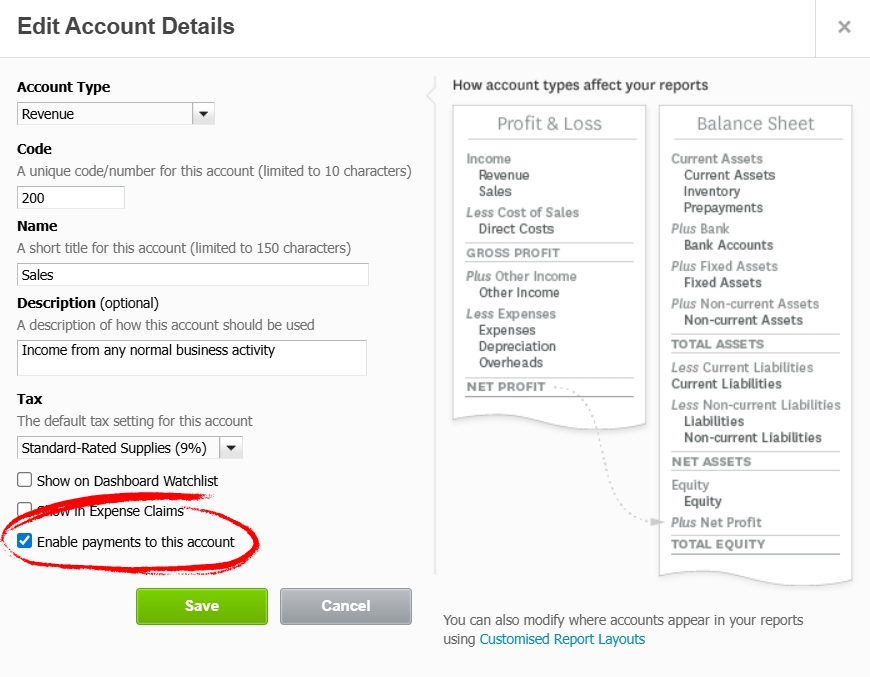Click into the Code input field
This screenshot has height=677, width=870.
coord(71,198)
